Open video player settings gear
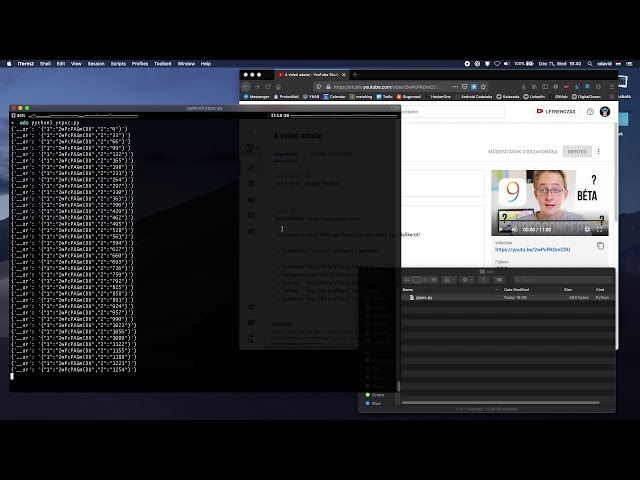Image resolution: width=640 pixels, height=480 pixels. click(x=587, y=230)
